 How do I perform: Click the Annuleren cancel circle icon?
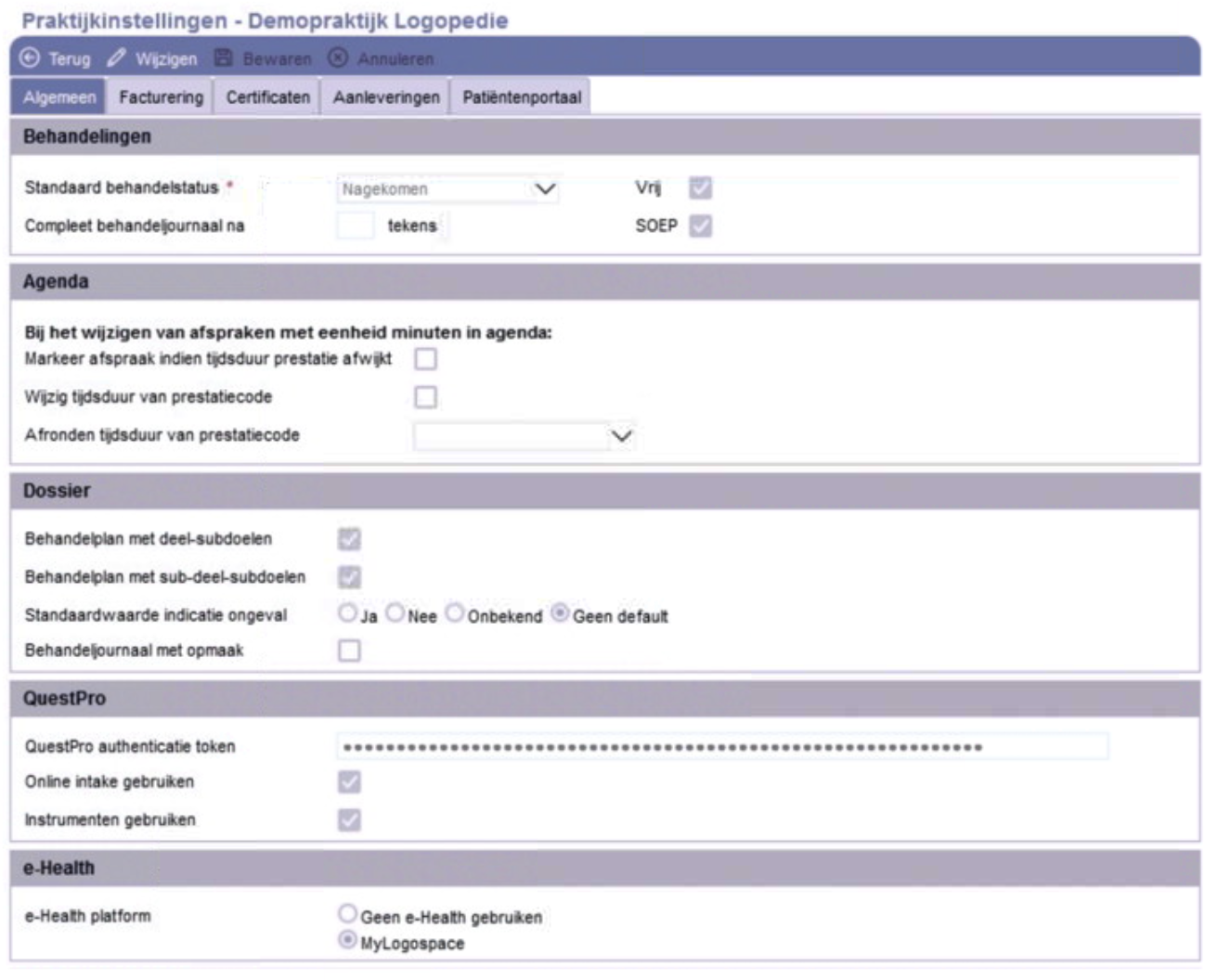(338, 58)
